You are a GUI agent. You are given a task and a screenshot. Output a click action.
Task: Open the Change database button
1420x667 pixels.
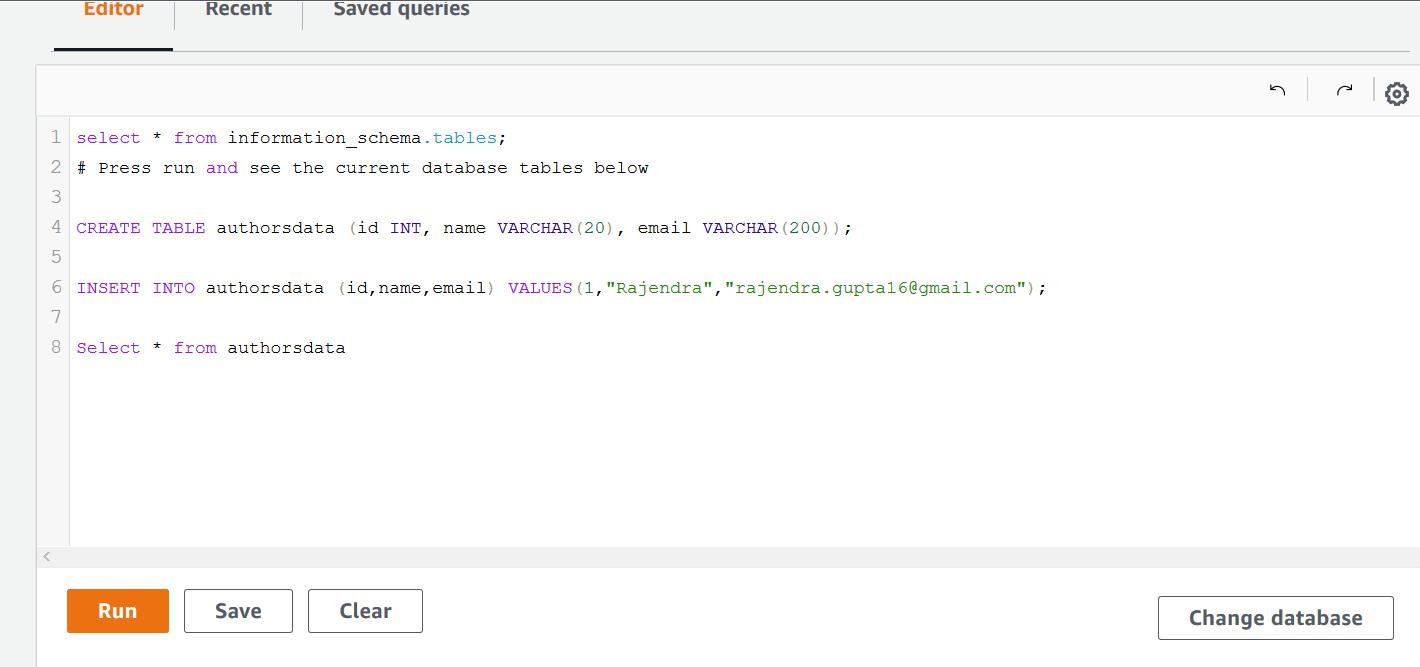(1275, 618)
